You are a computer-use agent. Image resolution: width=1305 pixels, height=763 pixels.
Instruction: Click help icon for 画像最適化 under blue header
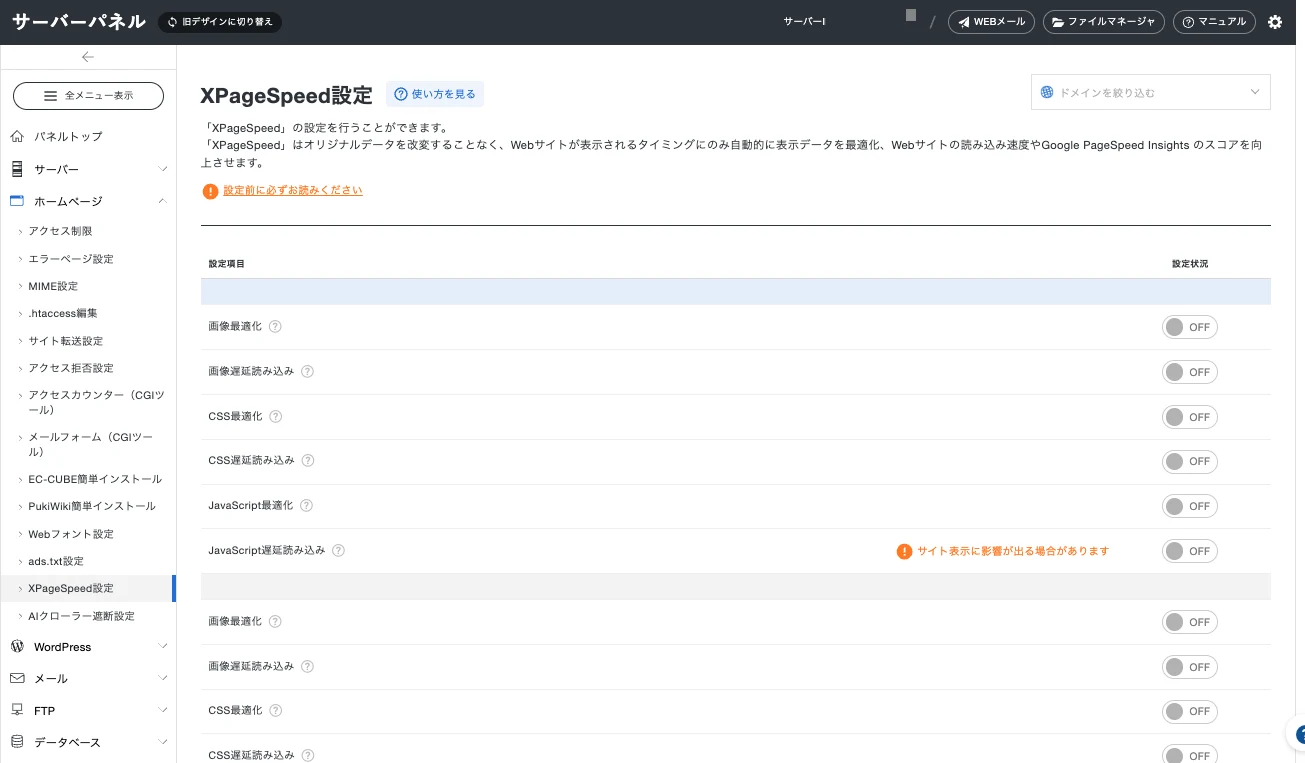pyautogui.click(x=275, y=327)
